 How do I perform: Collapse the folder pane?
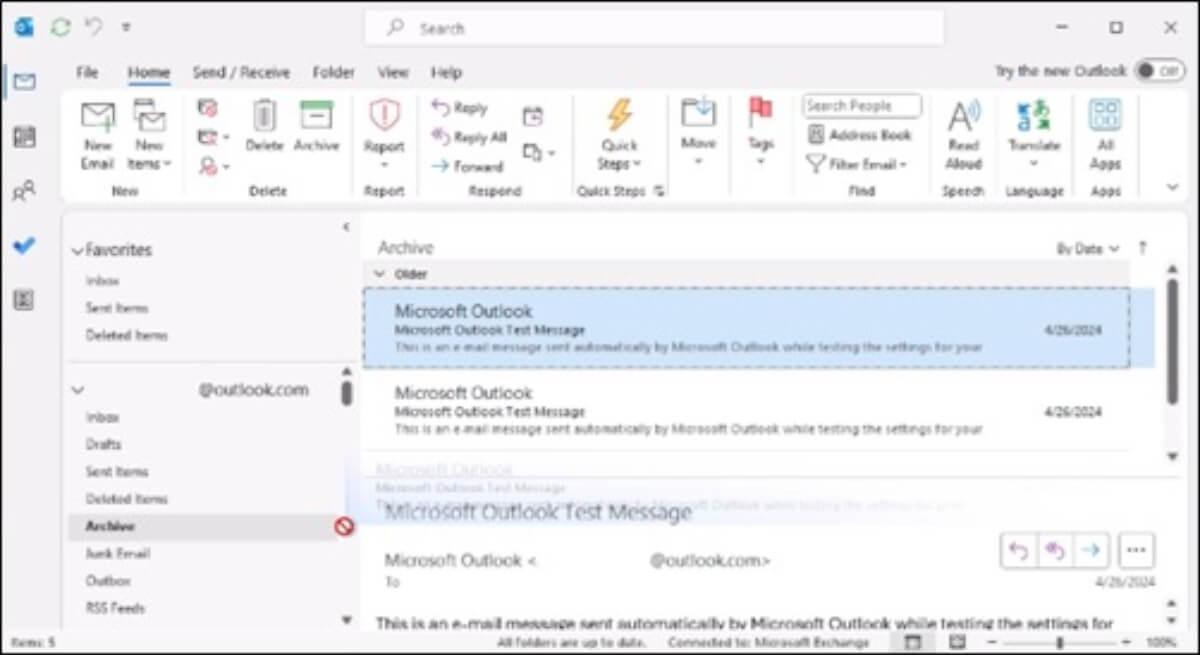pos(346,227)
